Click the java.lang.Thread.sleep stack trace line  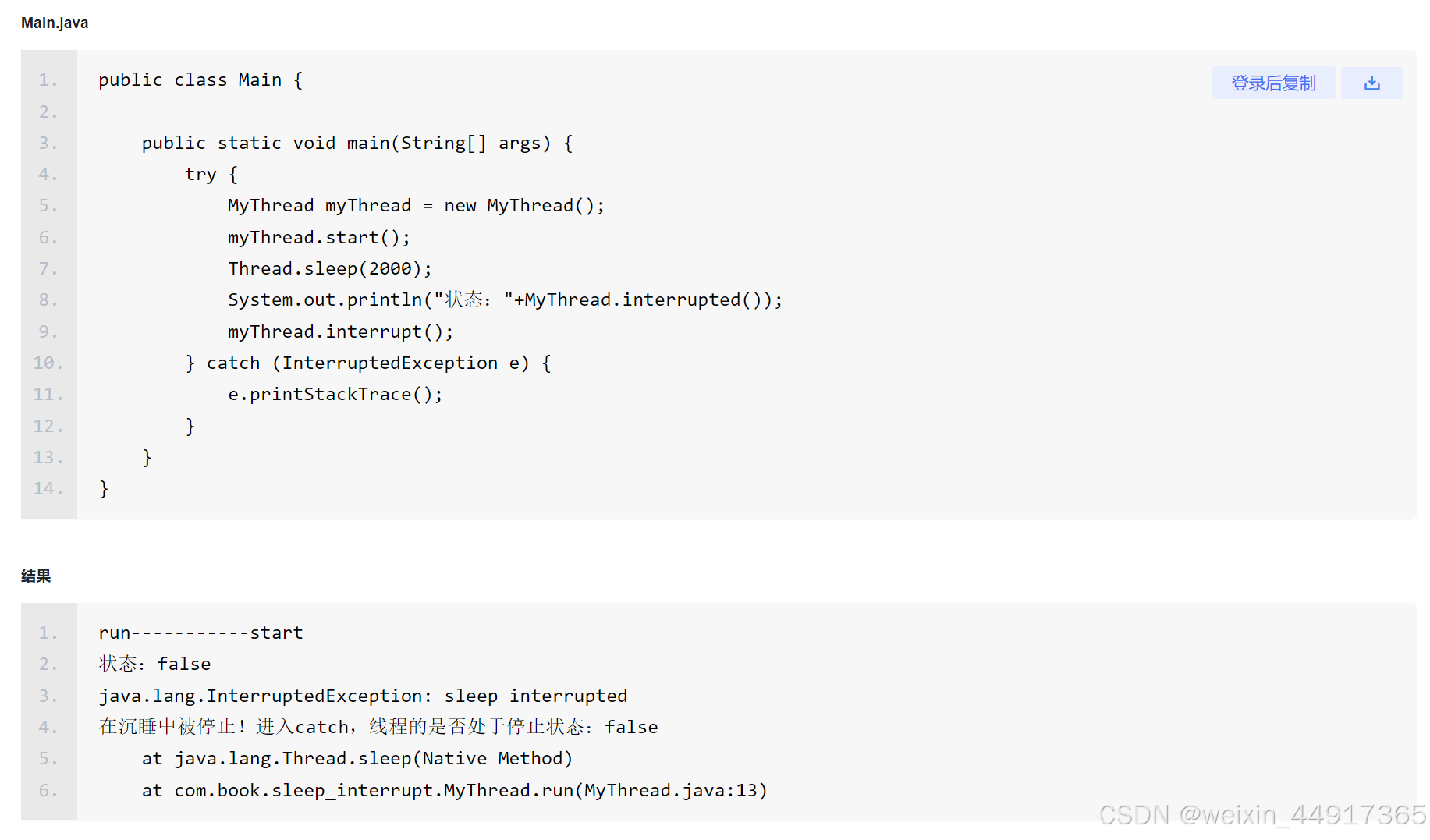(x=357, y=757)
